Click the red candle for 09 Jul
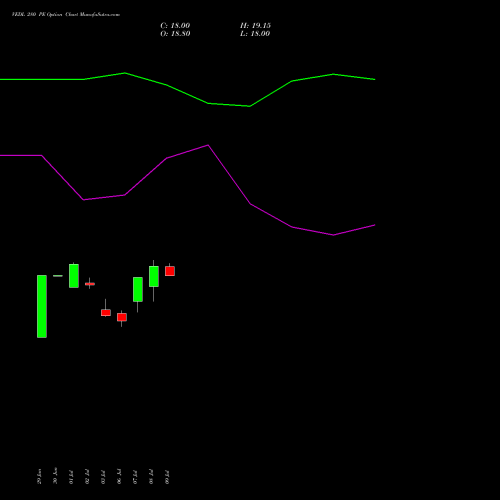Viewport: 500px width, 500px height. pos(170,271)
